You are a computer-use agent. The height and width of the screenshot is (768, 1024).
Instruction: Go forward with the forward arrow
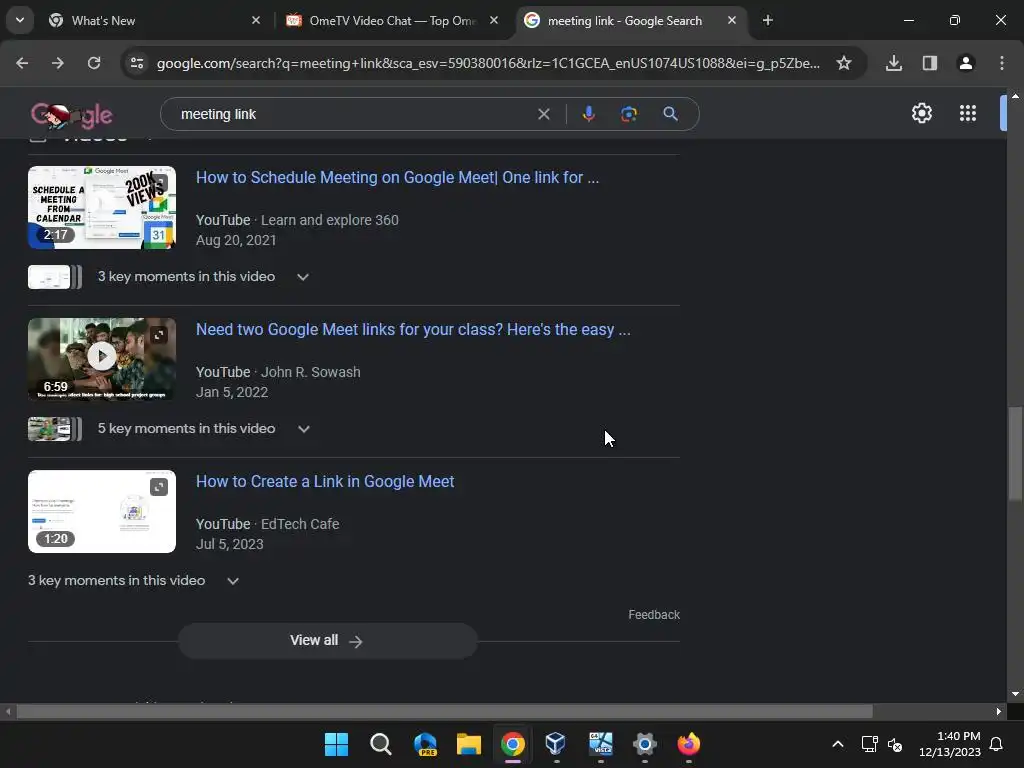(x=57, y=63)
